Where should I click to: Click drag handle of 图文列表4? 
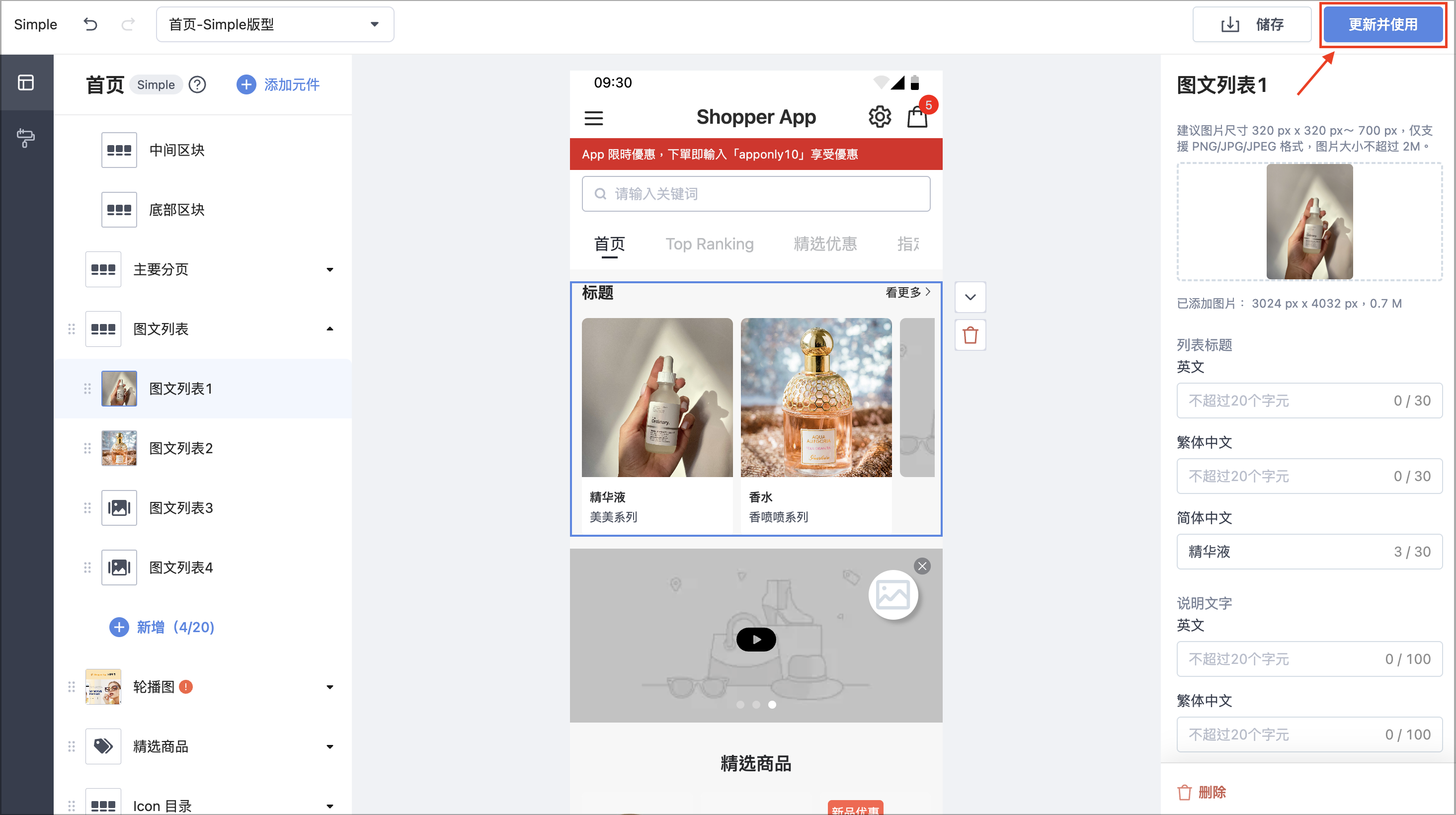tap(87, 568)
